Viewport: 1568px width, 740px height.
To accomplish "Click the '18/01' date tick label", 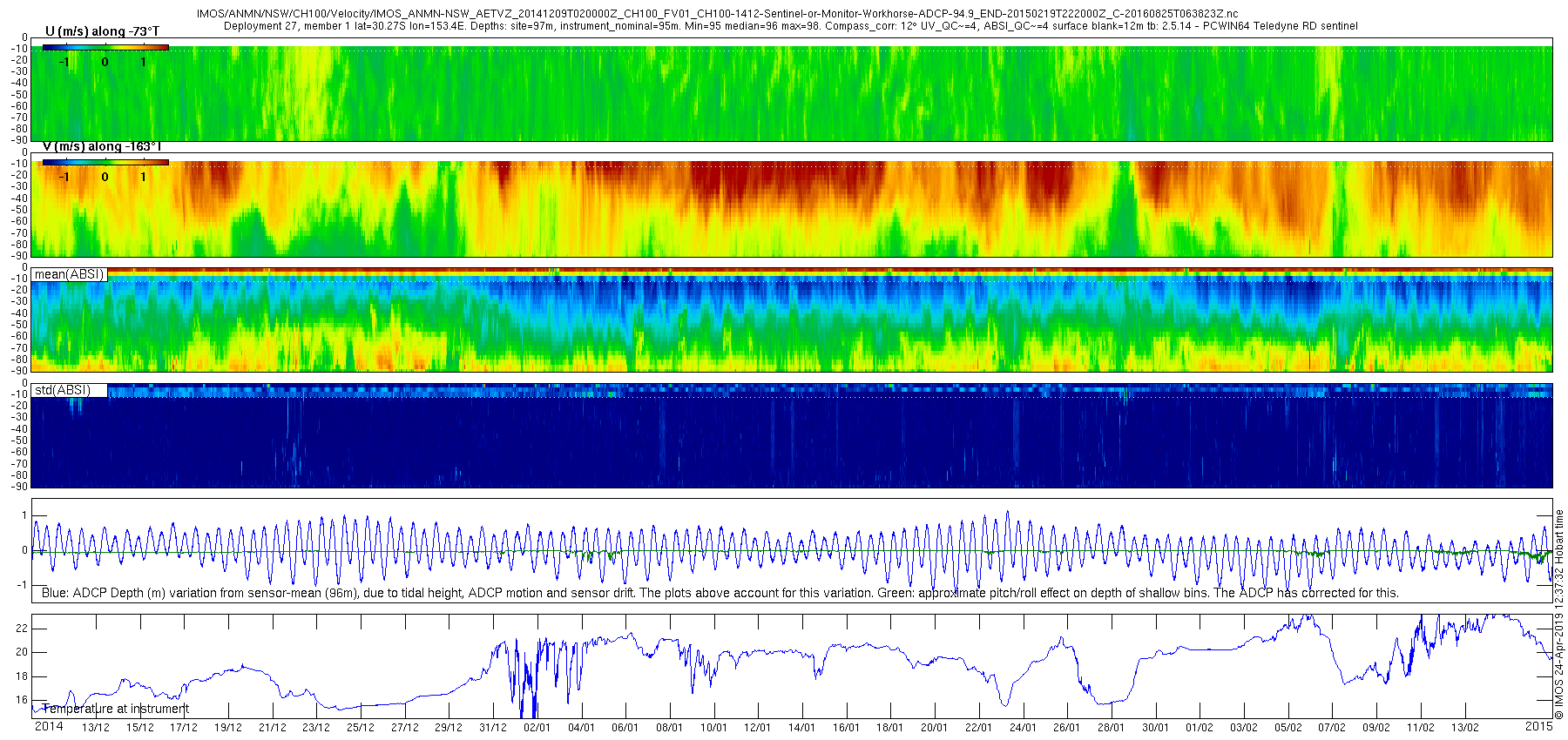I will tap(890, 728).
